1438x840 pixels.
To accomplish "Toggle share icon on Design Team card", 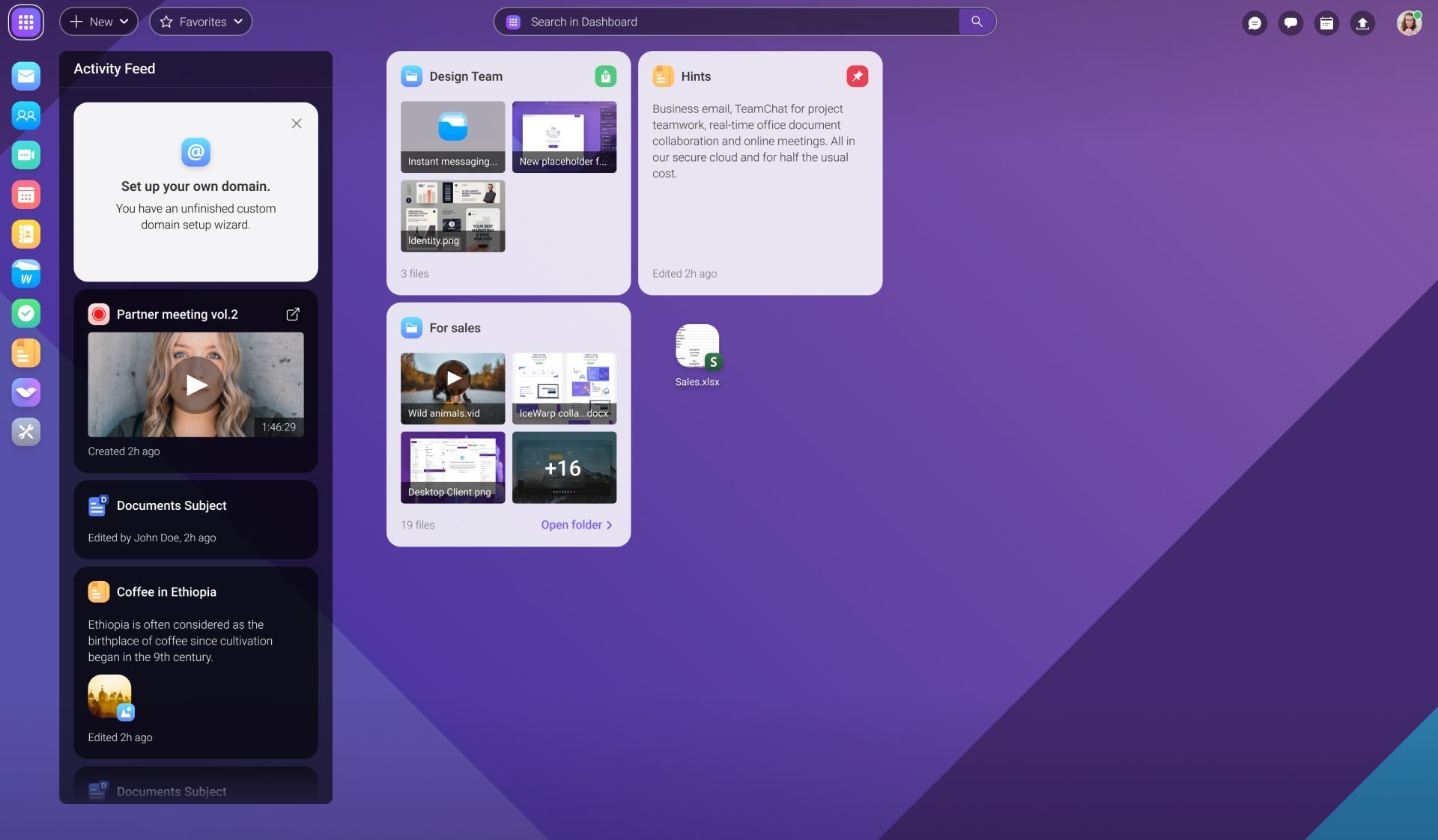I will 605,76.
